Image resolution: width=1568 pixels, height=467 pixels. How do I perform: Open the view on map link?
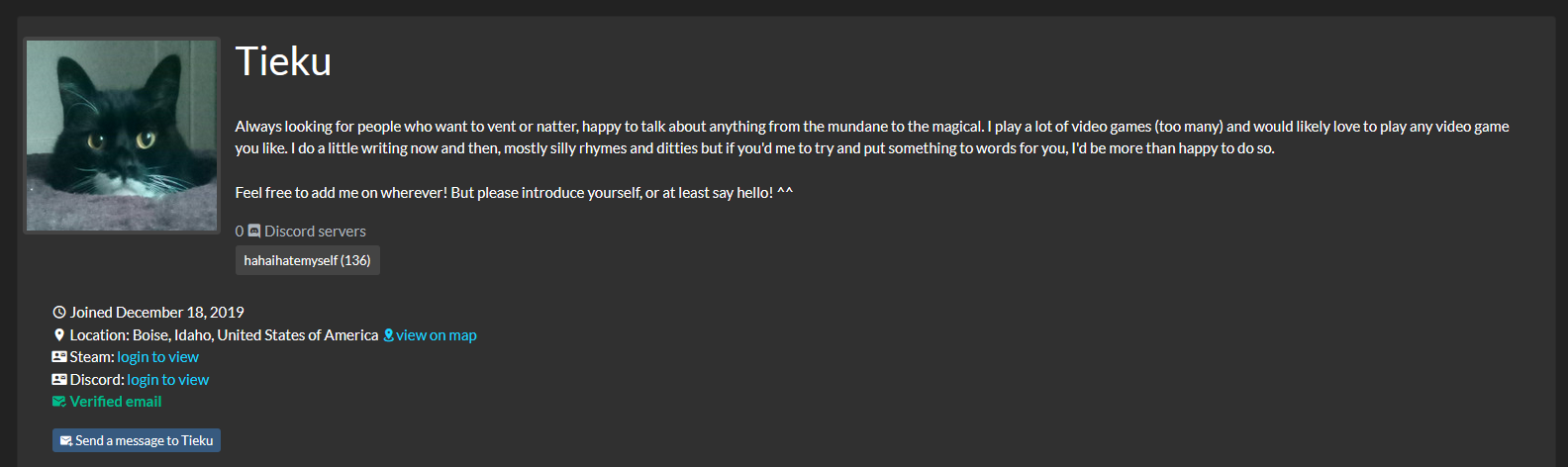coord(437,334)
